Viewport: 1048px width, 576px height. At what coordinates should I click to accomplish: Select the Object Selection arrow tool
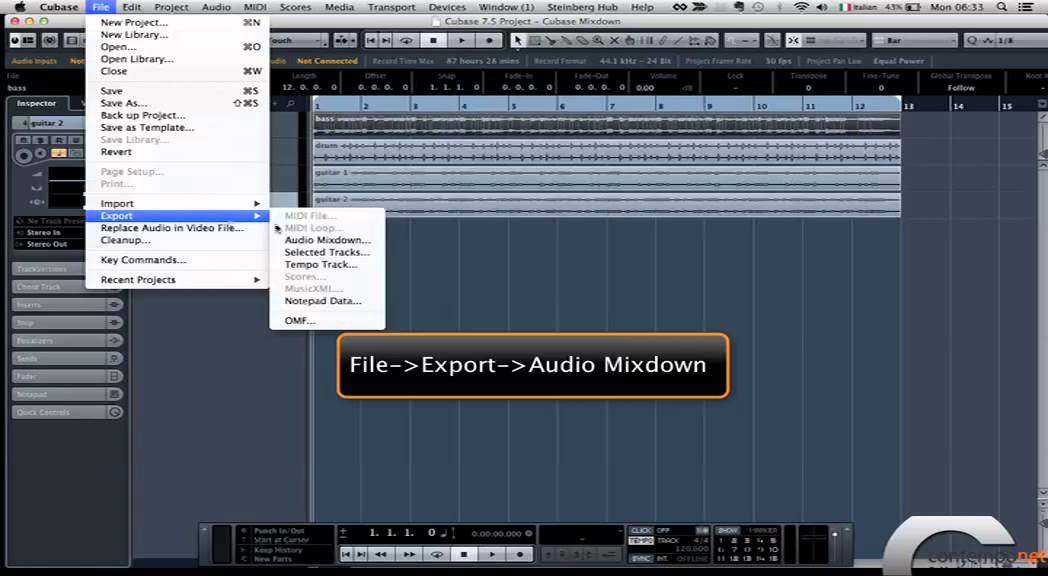[517, 41]
